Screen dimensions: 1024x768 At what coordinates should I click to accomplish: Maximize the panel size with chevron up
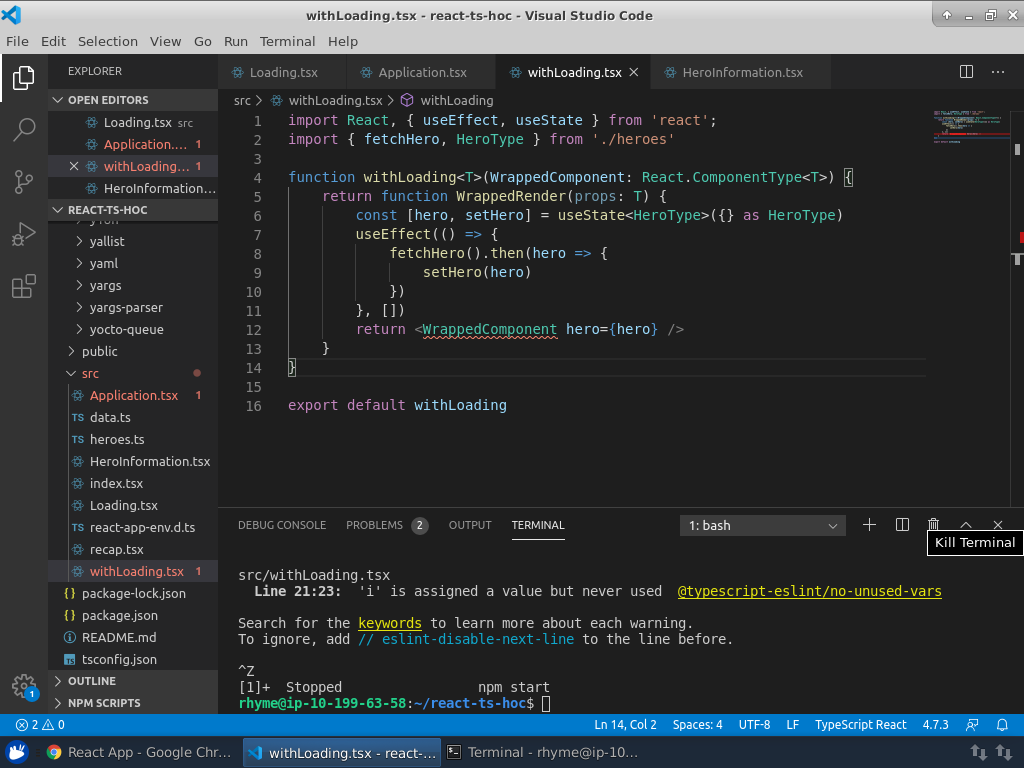[966, 525]
